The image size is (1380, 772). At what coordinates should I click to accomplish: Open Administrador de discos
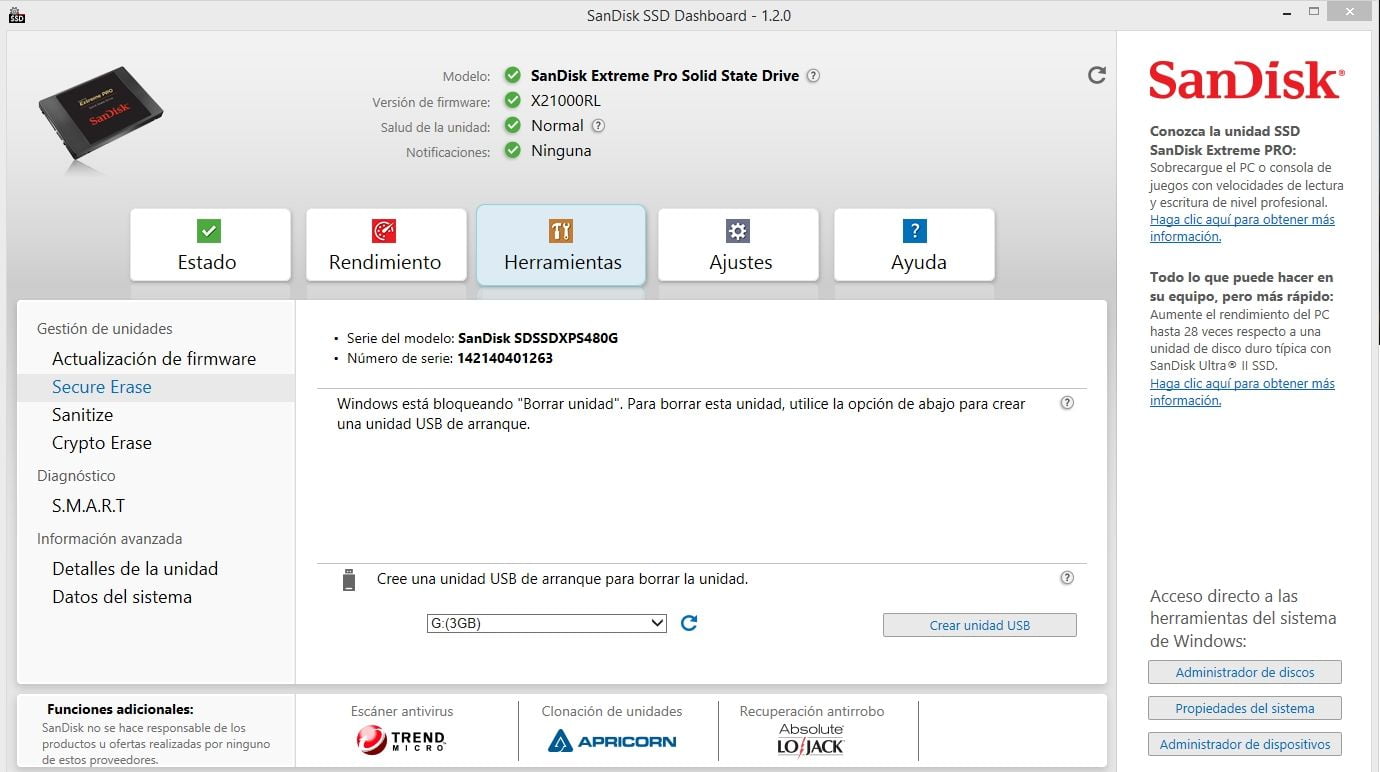pyautogui.click(x=1245, y=672)
